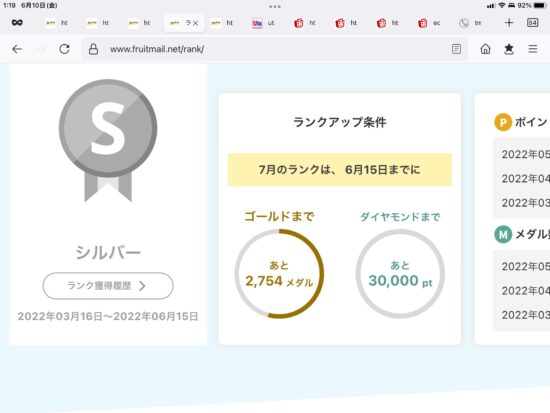This screenshot has width=550, height=413.
Task: Switch to the Uta tab
Action: coord(263,23)
